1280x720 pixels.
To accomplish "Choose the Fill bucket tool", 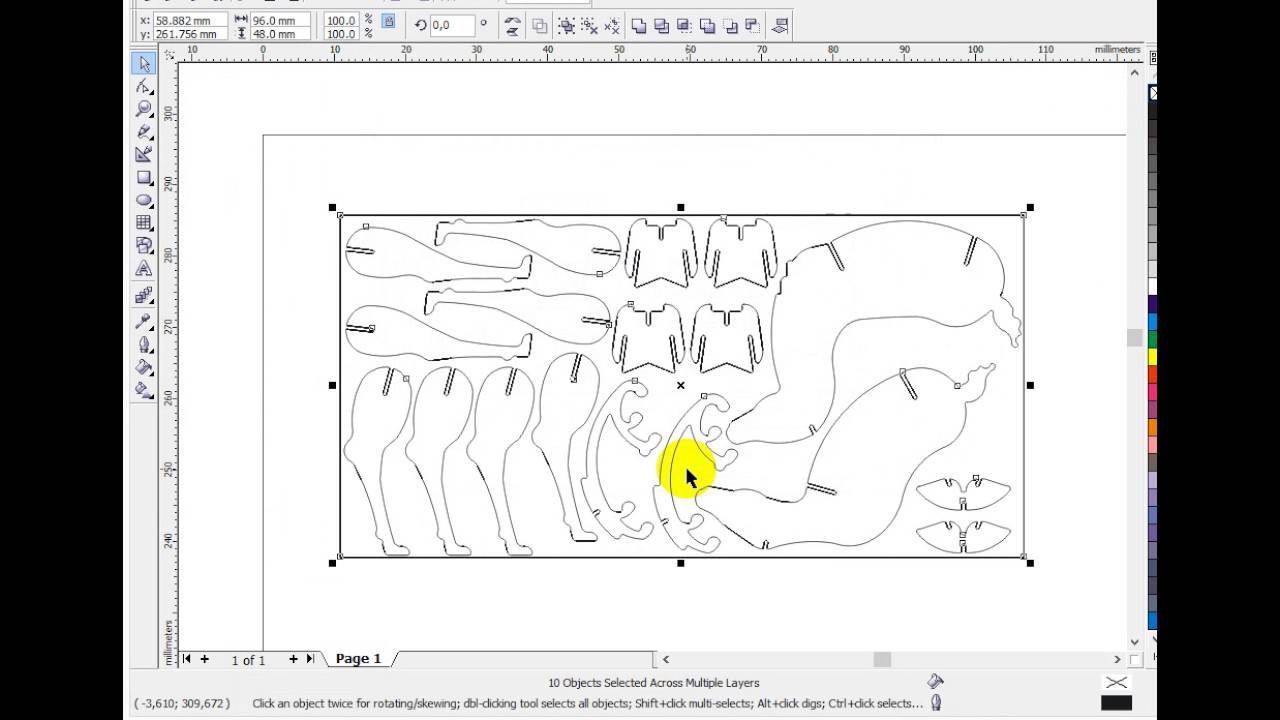I will (x=144, y=367).
